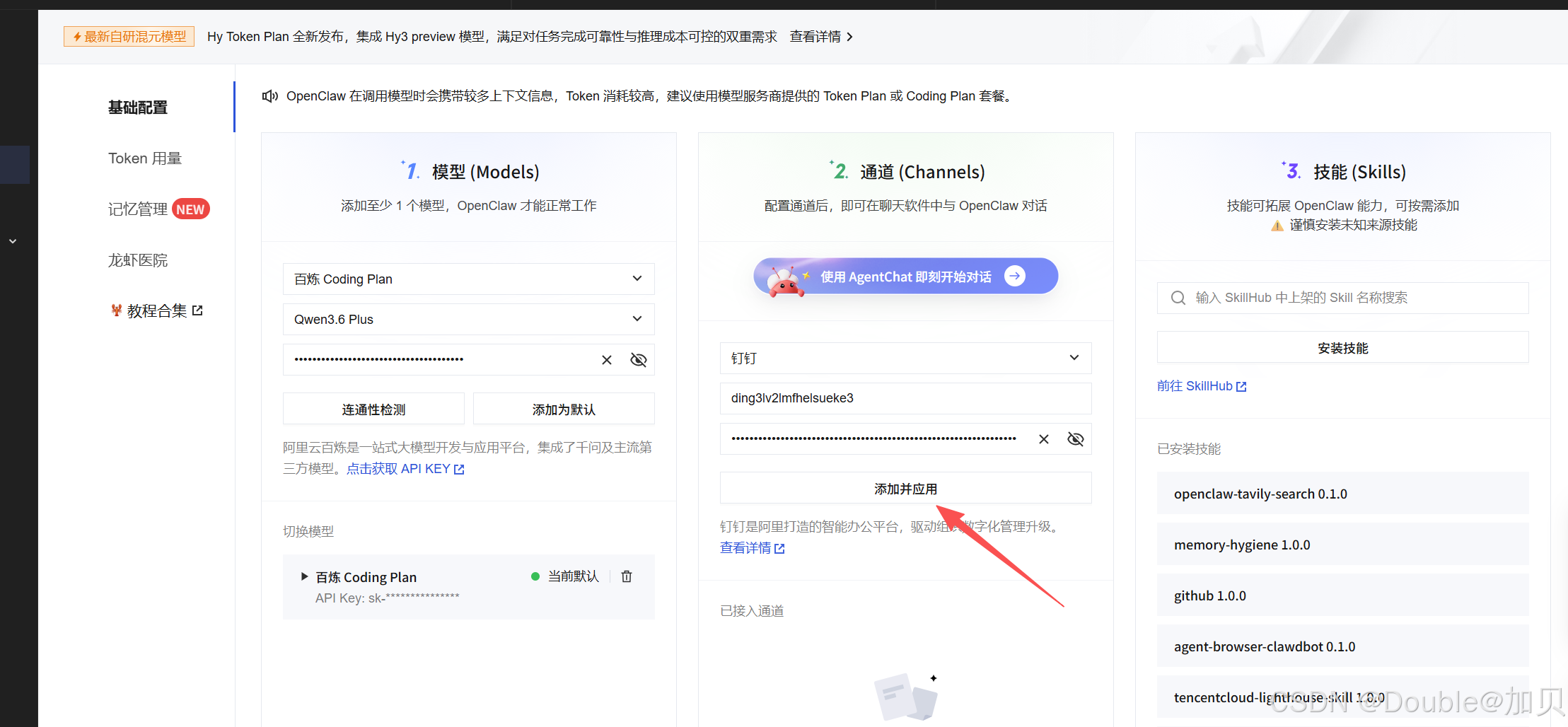1568x727 pixels.
Task: Click the chevron in the dark left rail
Action: [x=13, y=241]
